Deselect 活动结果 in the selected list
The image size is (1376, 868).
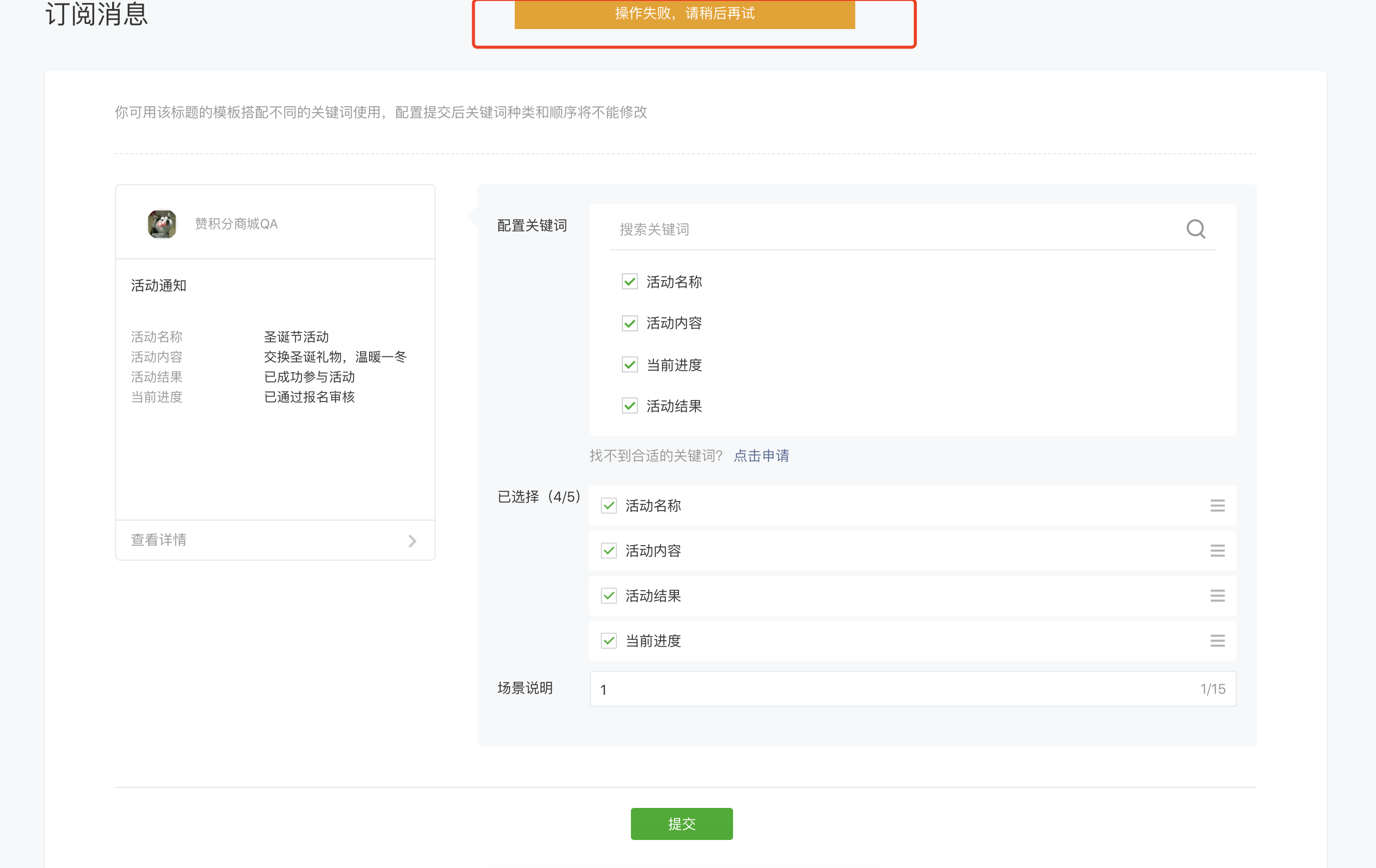[608, 596]
